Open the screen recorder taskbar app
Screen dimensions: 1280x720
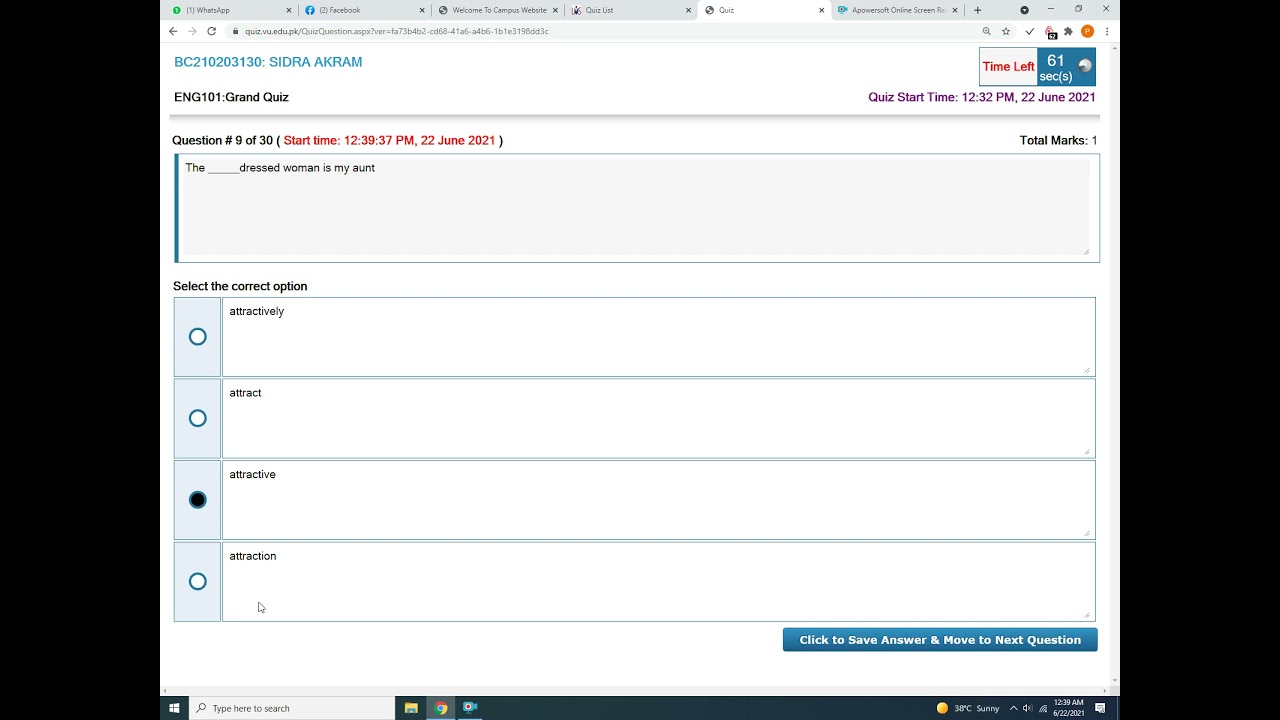coord(470,708)
